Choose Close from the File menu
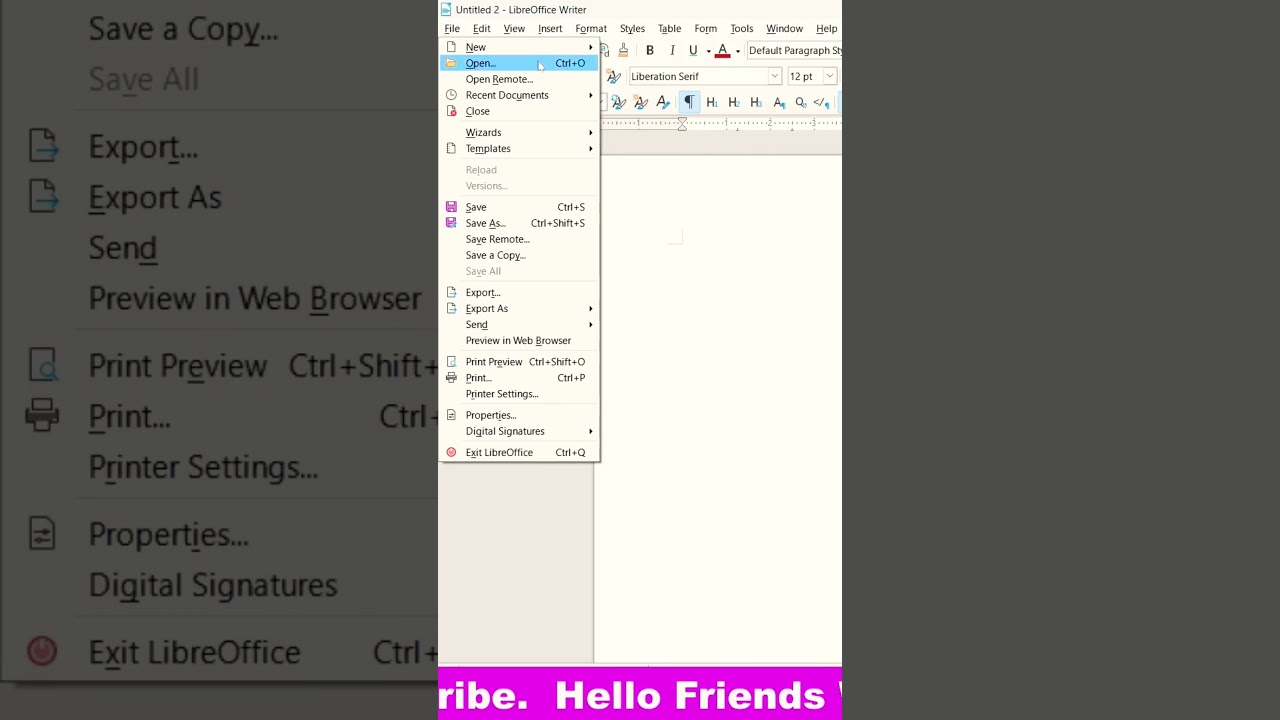This screenshot has width=1280, height=720. point(519,111)
